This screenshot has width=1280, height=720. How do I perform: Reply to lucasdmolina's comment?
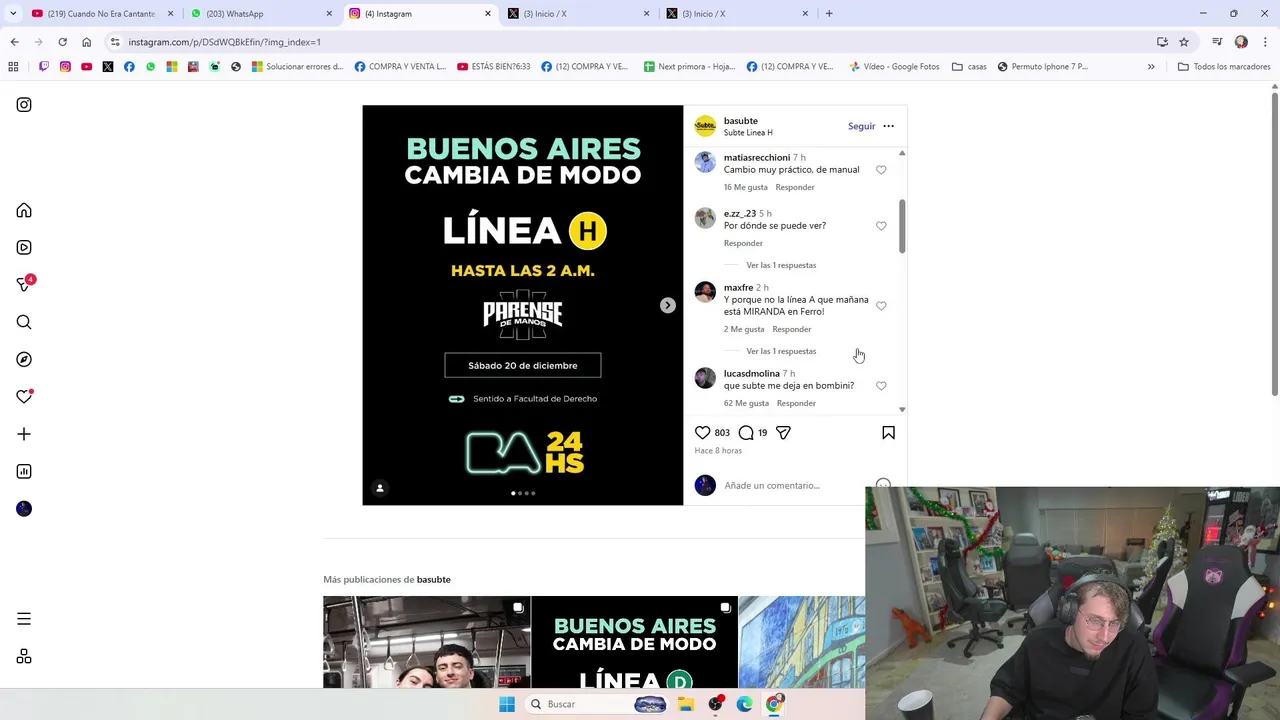(796, 403)
